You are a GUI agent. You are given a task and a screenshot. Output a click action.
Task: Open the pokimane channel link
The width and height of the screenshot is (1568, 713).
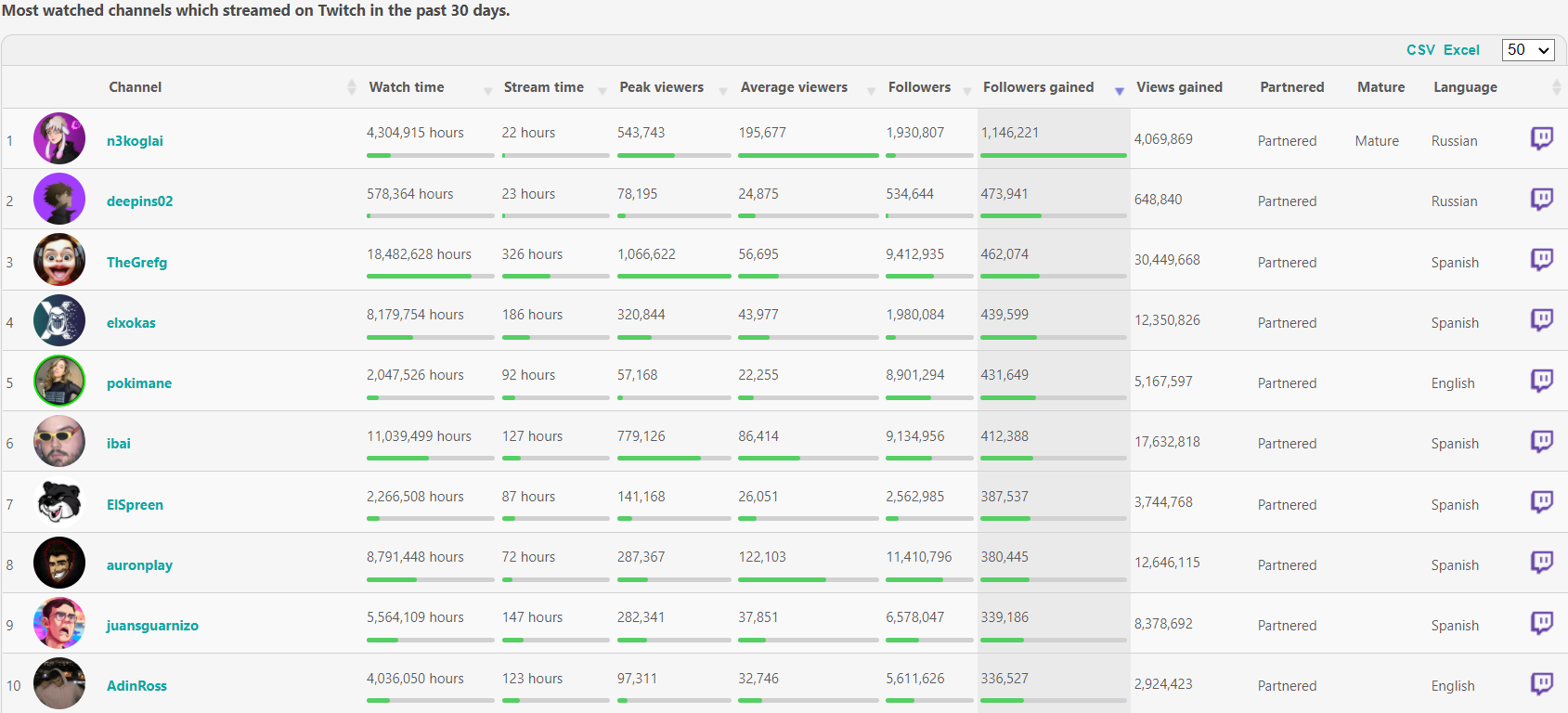[138, 383]
